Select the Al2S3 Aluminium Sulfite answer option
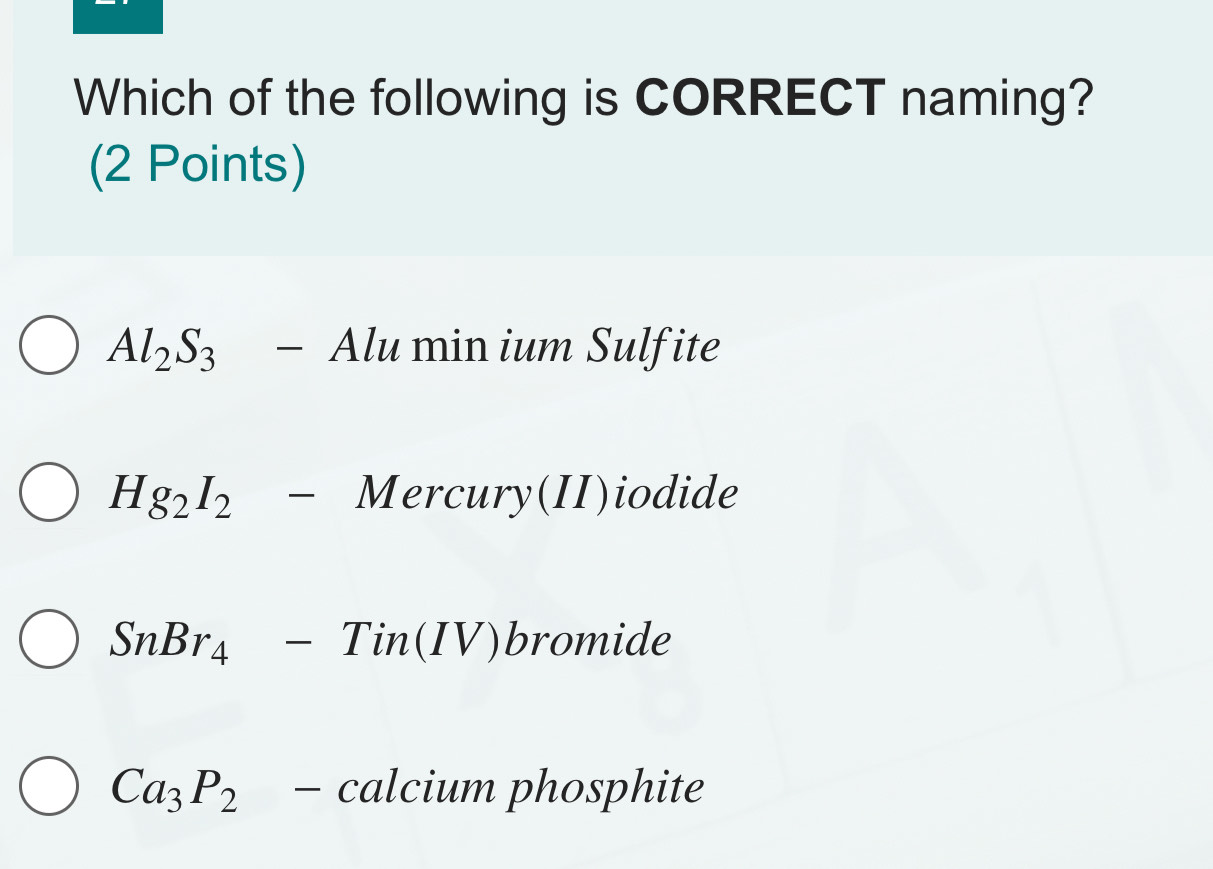 click(48, 345)
